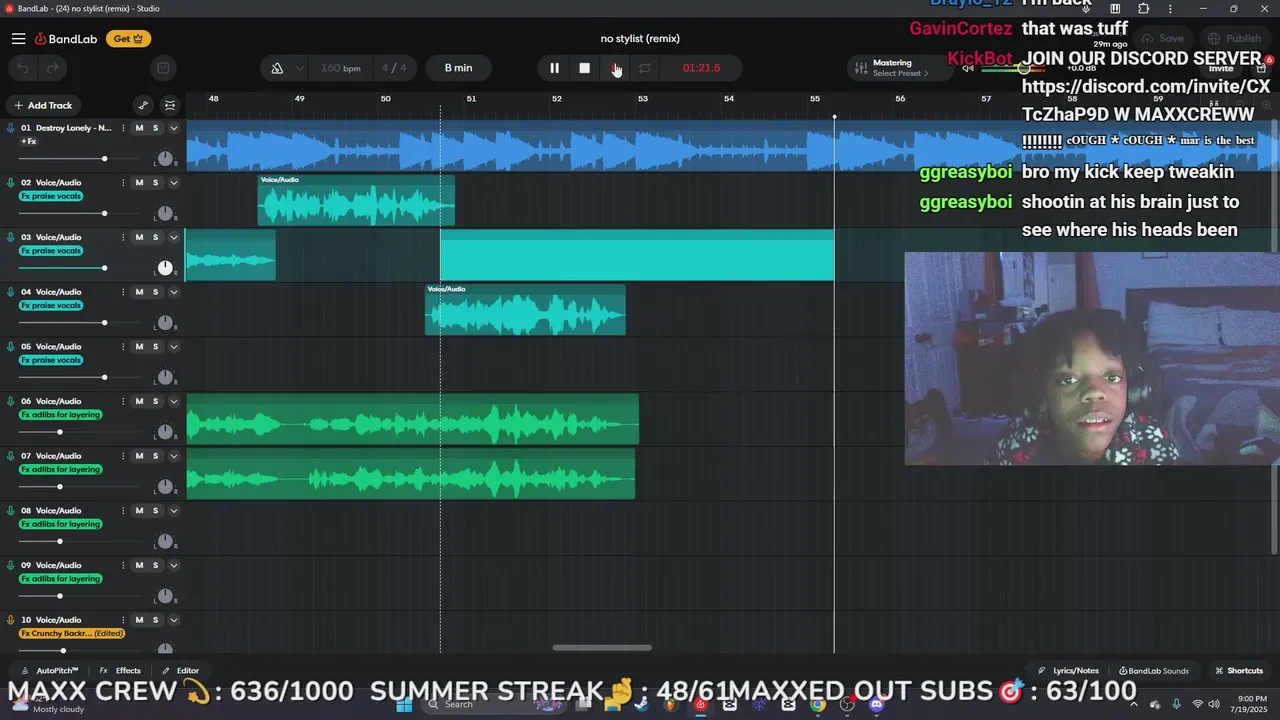Open Windows Start button on taskbar
Image resolution: width=1280 pixels, height=720 pixels.
[x=404, y=704]
